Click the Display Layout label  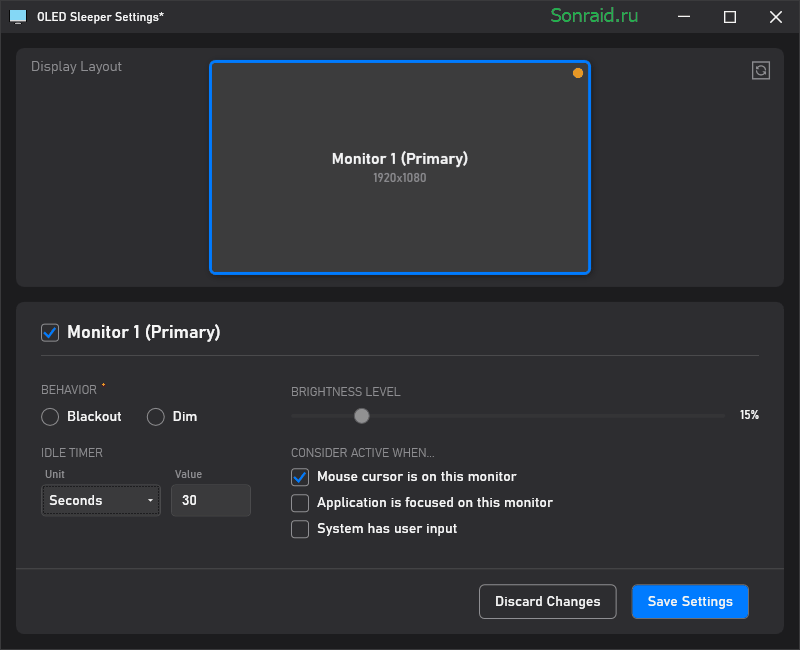tap(77, 67)
